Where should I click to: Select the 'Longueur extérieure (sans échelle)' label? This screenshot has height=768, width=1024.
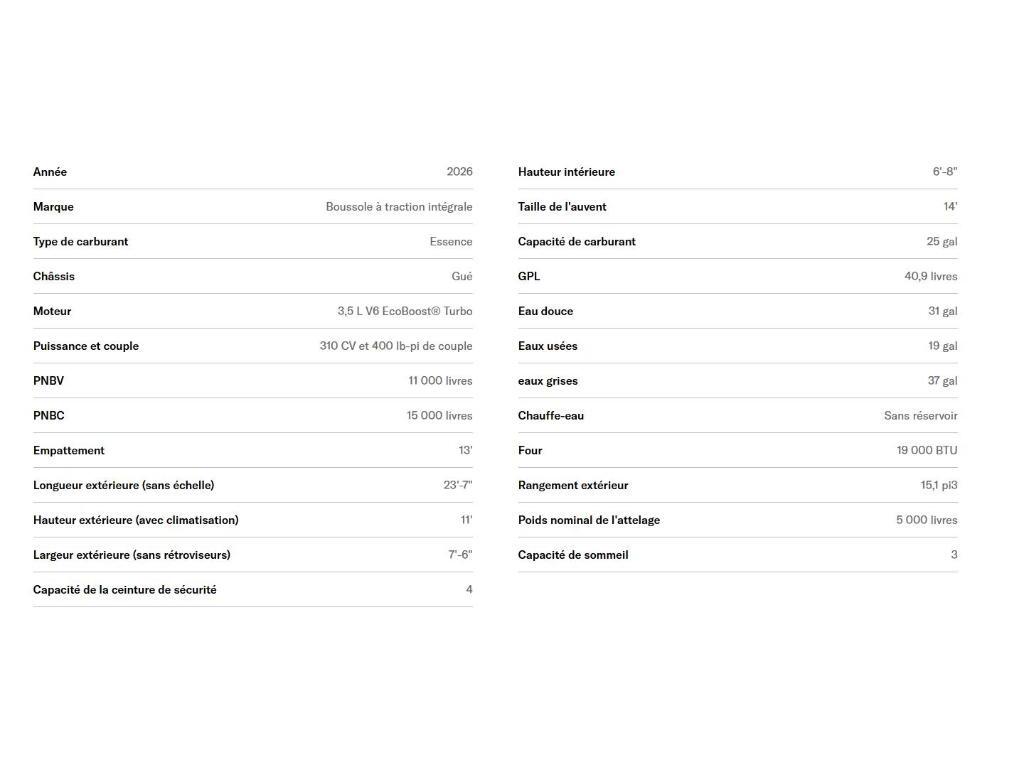coord(123,486)
